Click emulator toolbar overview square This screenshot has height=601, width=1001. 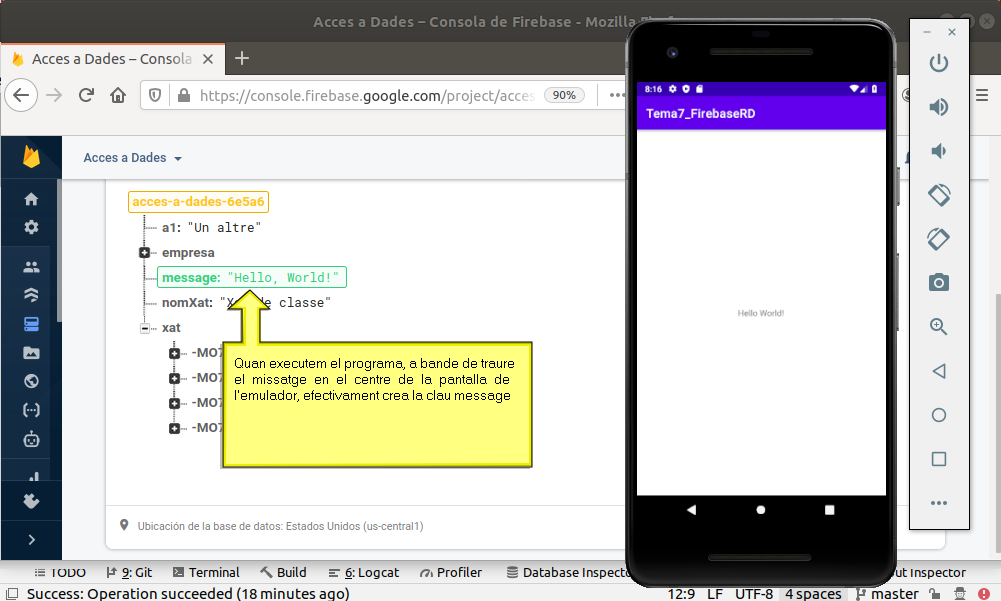click(x=938, y=459)
